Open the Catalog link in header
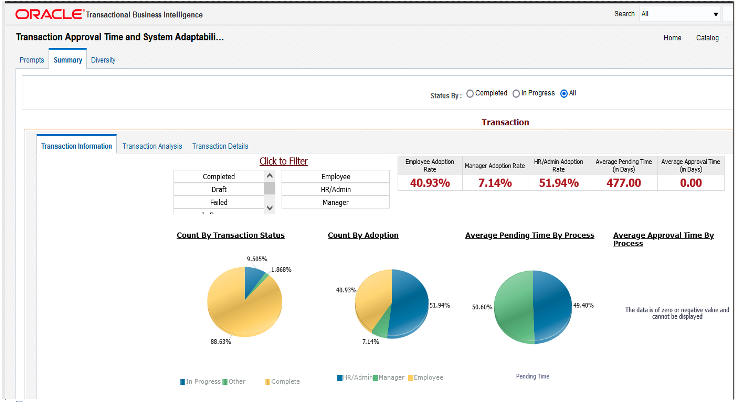Image resolution: width=735 pixels, height=402 pixels. coord(707,37)
